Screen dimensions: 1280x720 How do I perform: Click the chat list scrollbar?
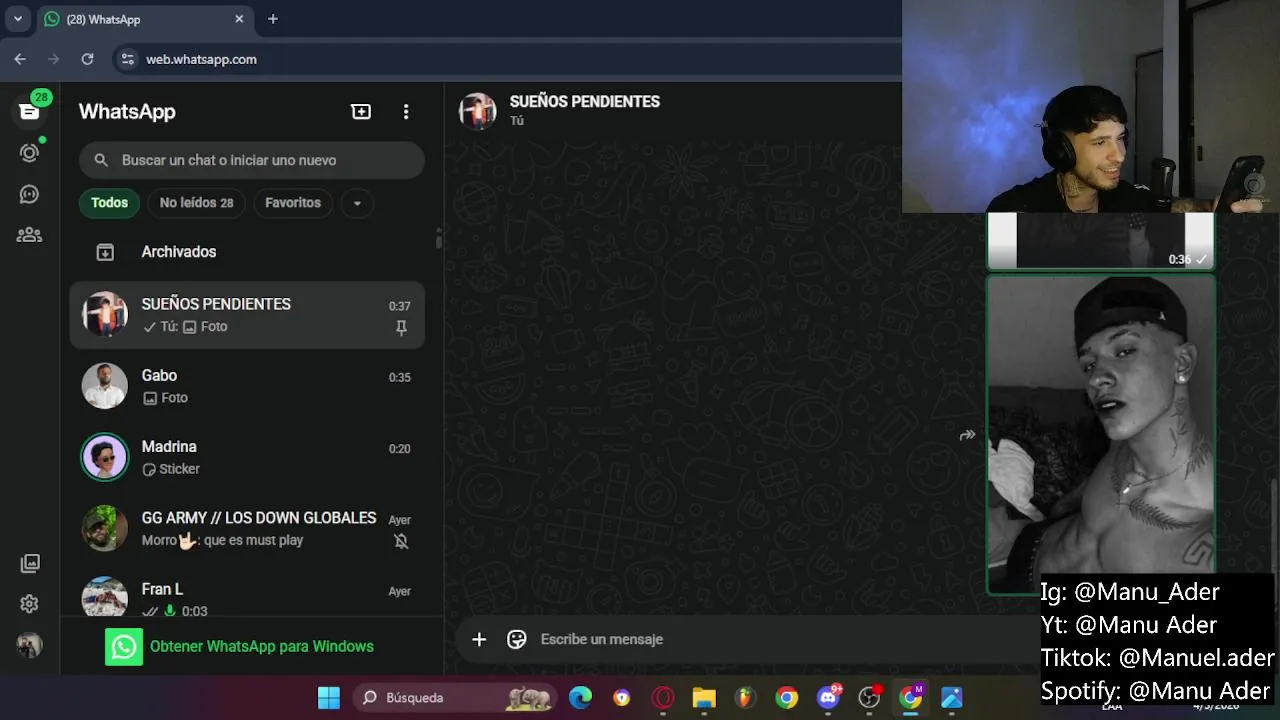pyautogui.click(x=439, y=240)
